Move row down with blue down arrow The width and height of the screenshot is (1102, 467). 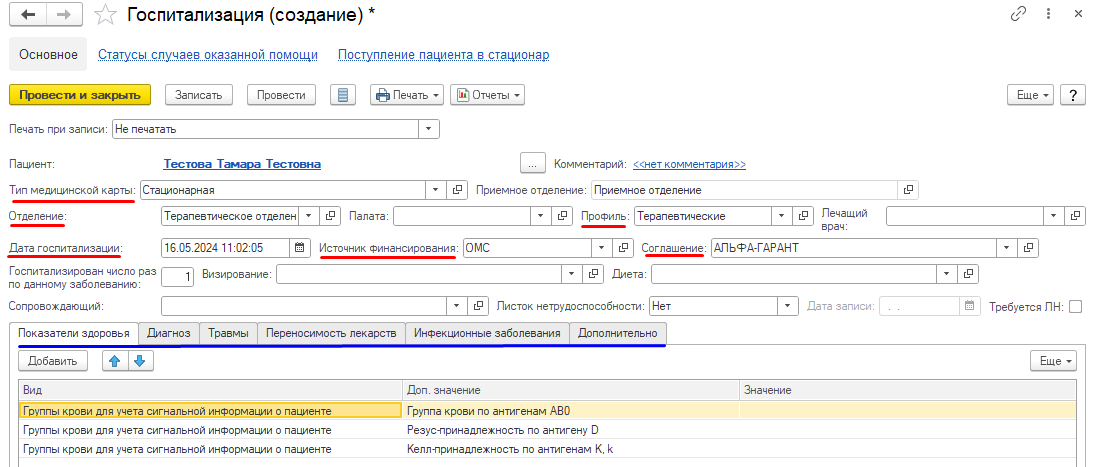point(140,361)
